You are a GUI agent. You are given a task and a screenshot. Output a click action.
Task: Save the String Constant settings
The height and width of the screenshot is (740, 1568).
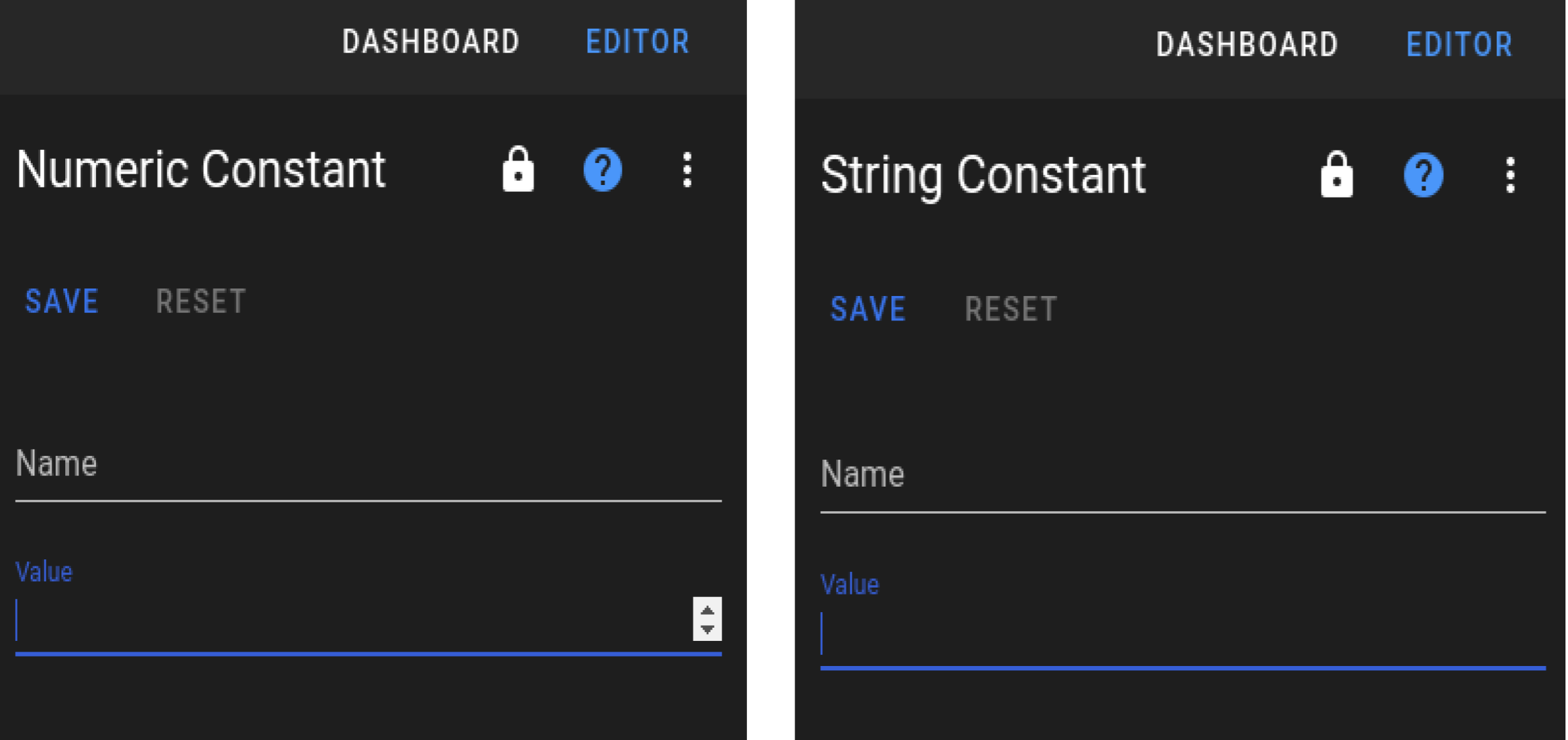pyautogui.click(x=868, y=309)
